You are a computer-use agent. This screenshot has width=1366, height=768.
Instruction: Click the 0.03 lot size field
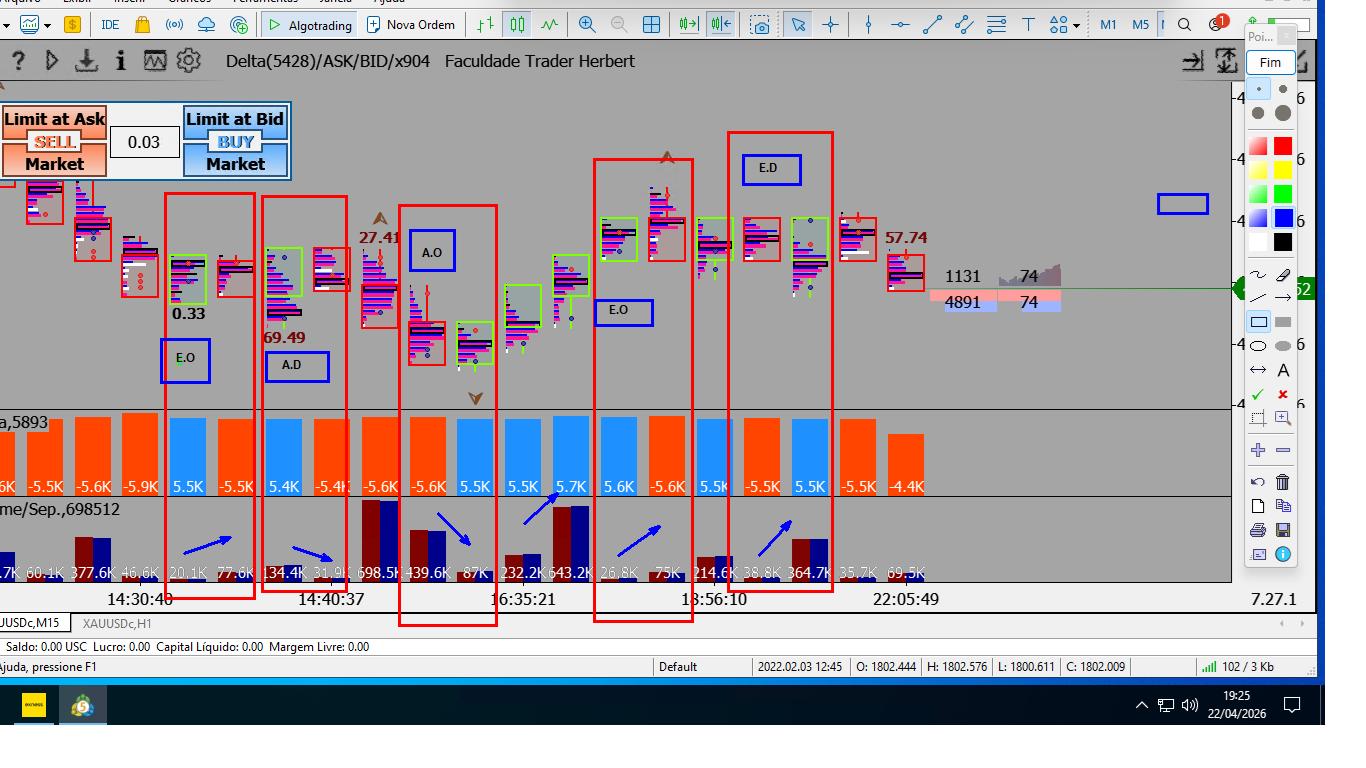(x=144, y=142)
